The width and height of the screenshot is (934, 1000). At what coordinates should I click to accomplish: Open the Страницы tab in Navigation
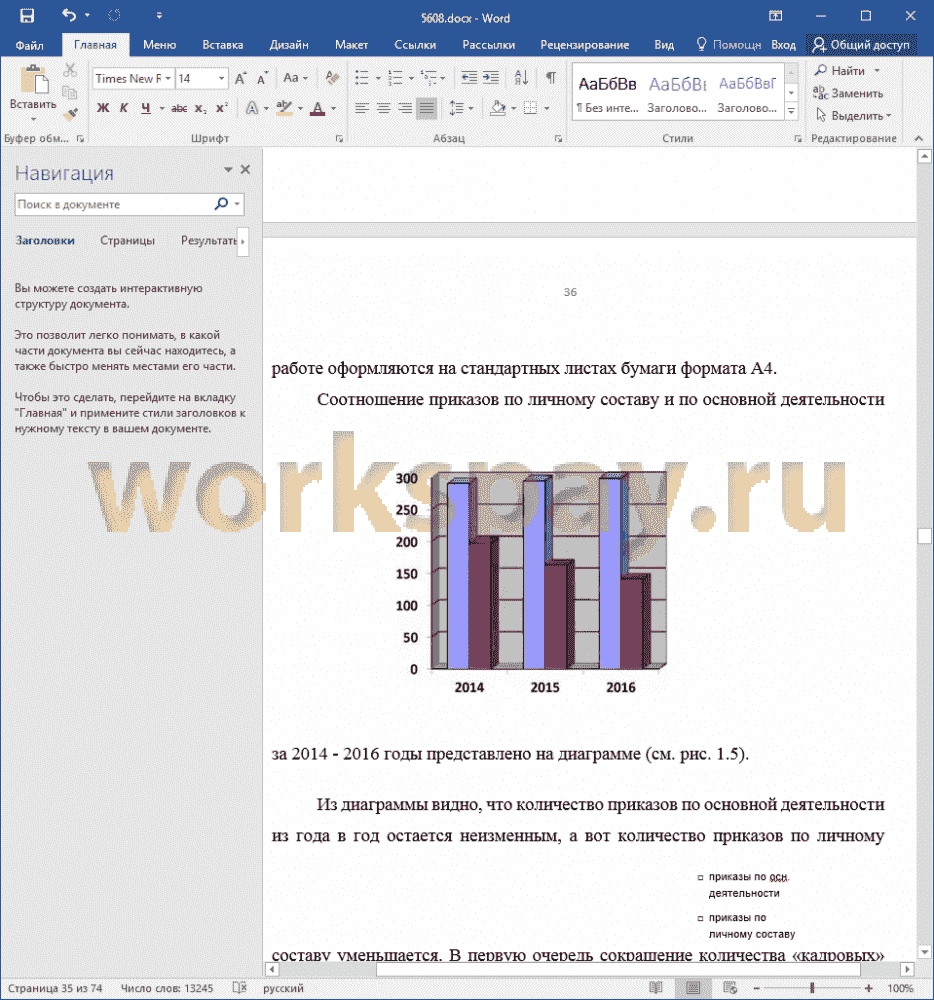coord(128,240)
